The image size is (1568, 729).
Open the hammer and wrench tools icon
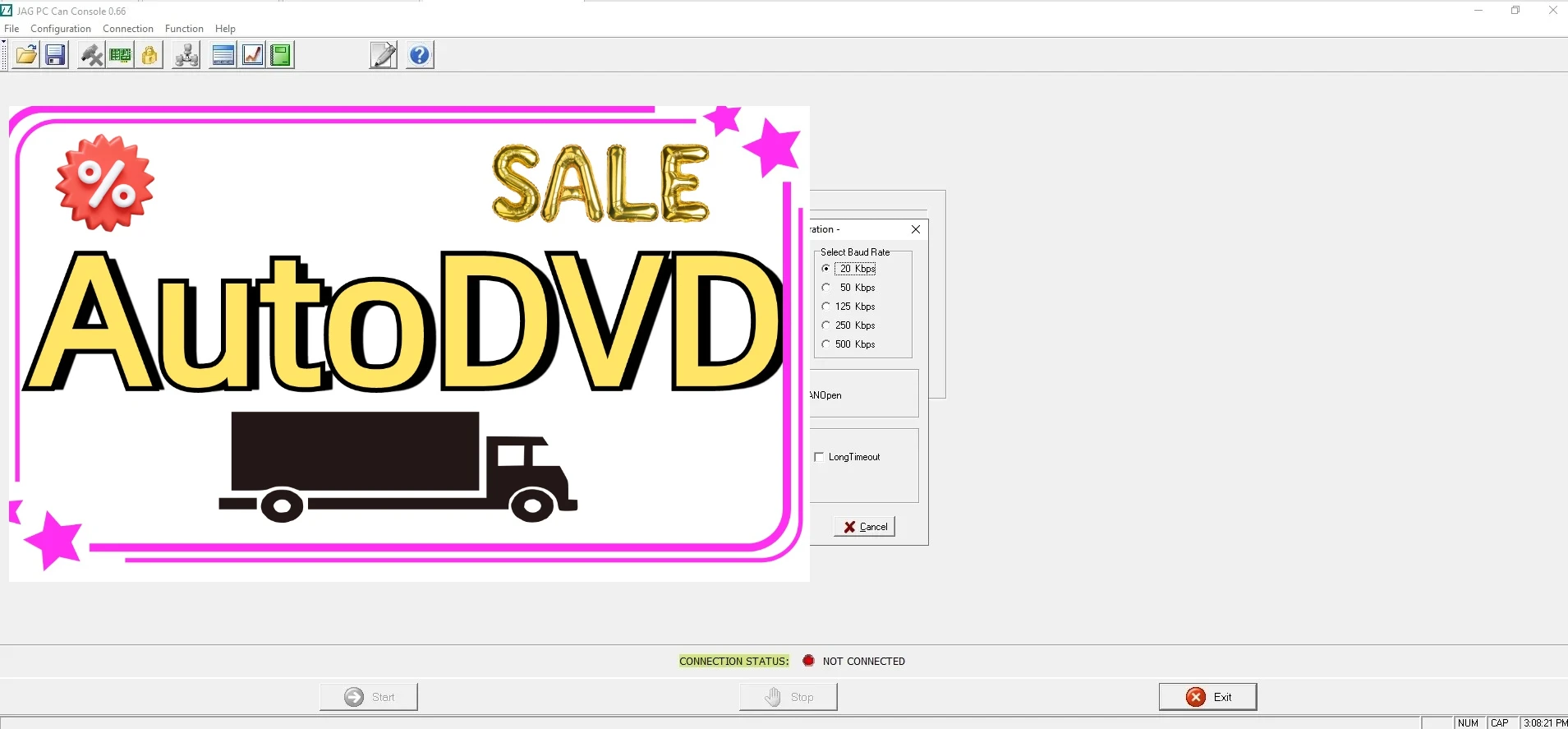[x=91, y=55]
